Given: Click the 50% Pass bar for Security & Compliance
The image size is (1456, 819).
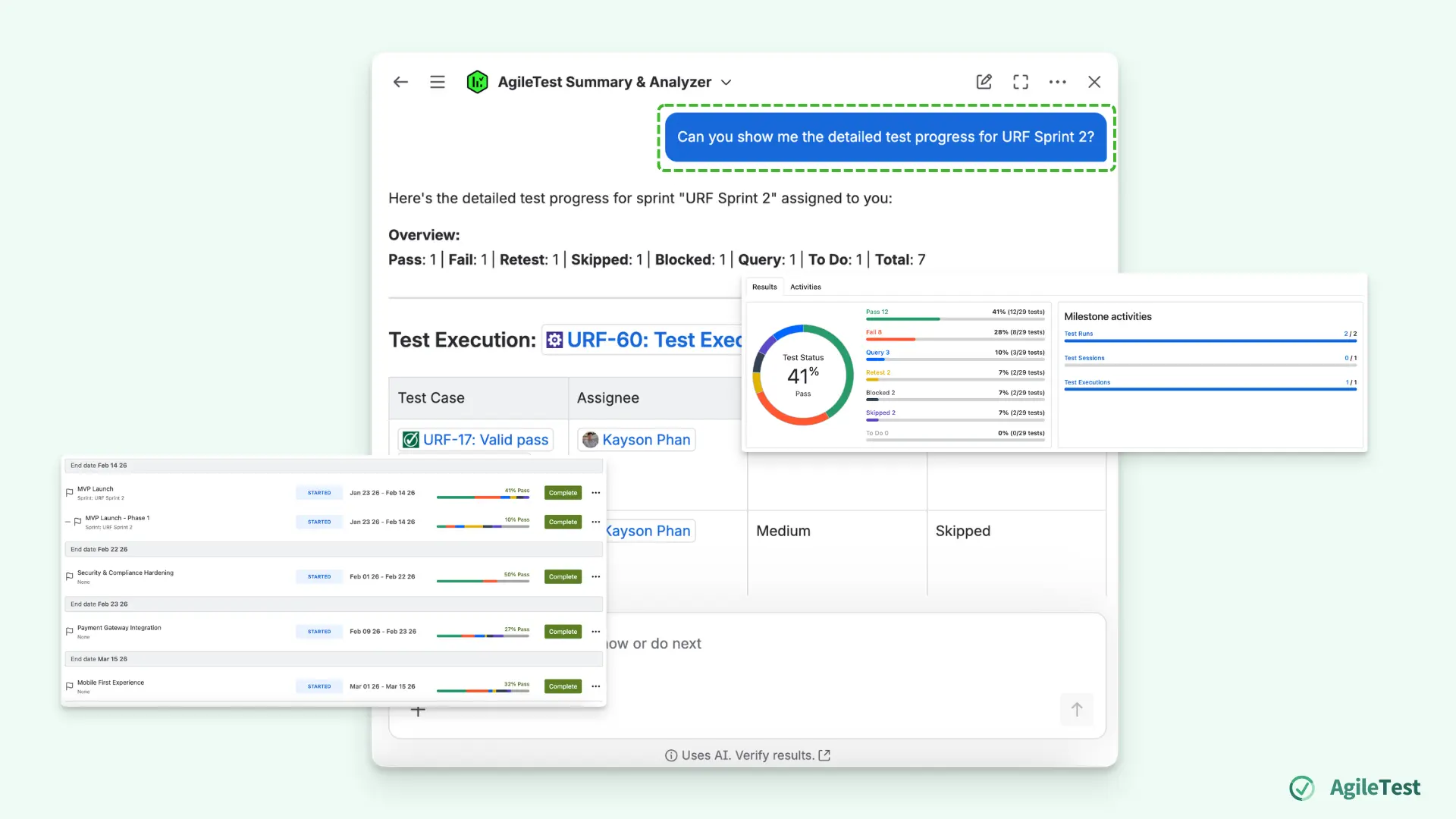Looking at the screenshot, I should coord(483,581).
